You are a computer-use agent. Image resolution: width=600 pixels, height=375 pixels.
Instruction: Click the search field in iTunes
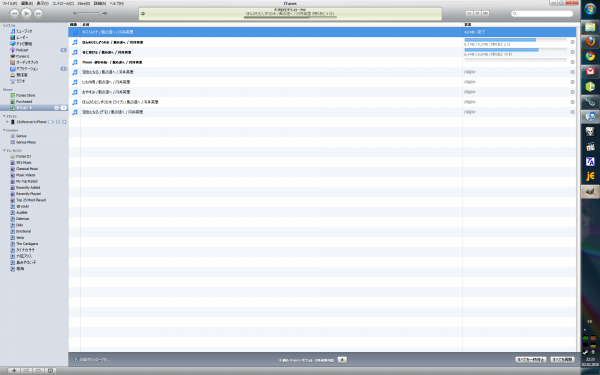click(542, 13)
